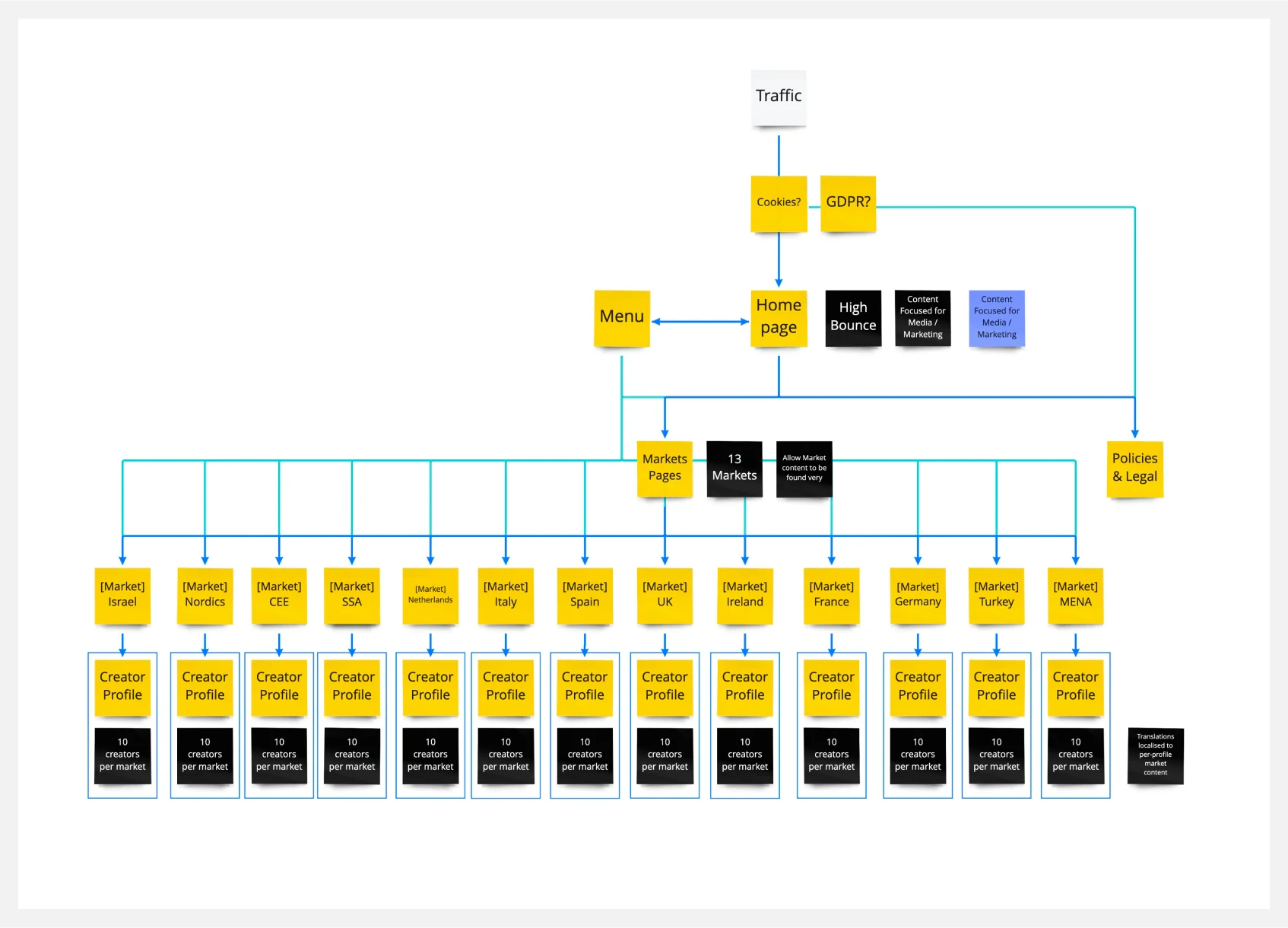Viewport: 1288px width, 928px height.
Task: Click Creator Profile note under Ireland market
Action: (x=745, y=688)
